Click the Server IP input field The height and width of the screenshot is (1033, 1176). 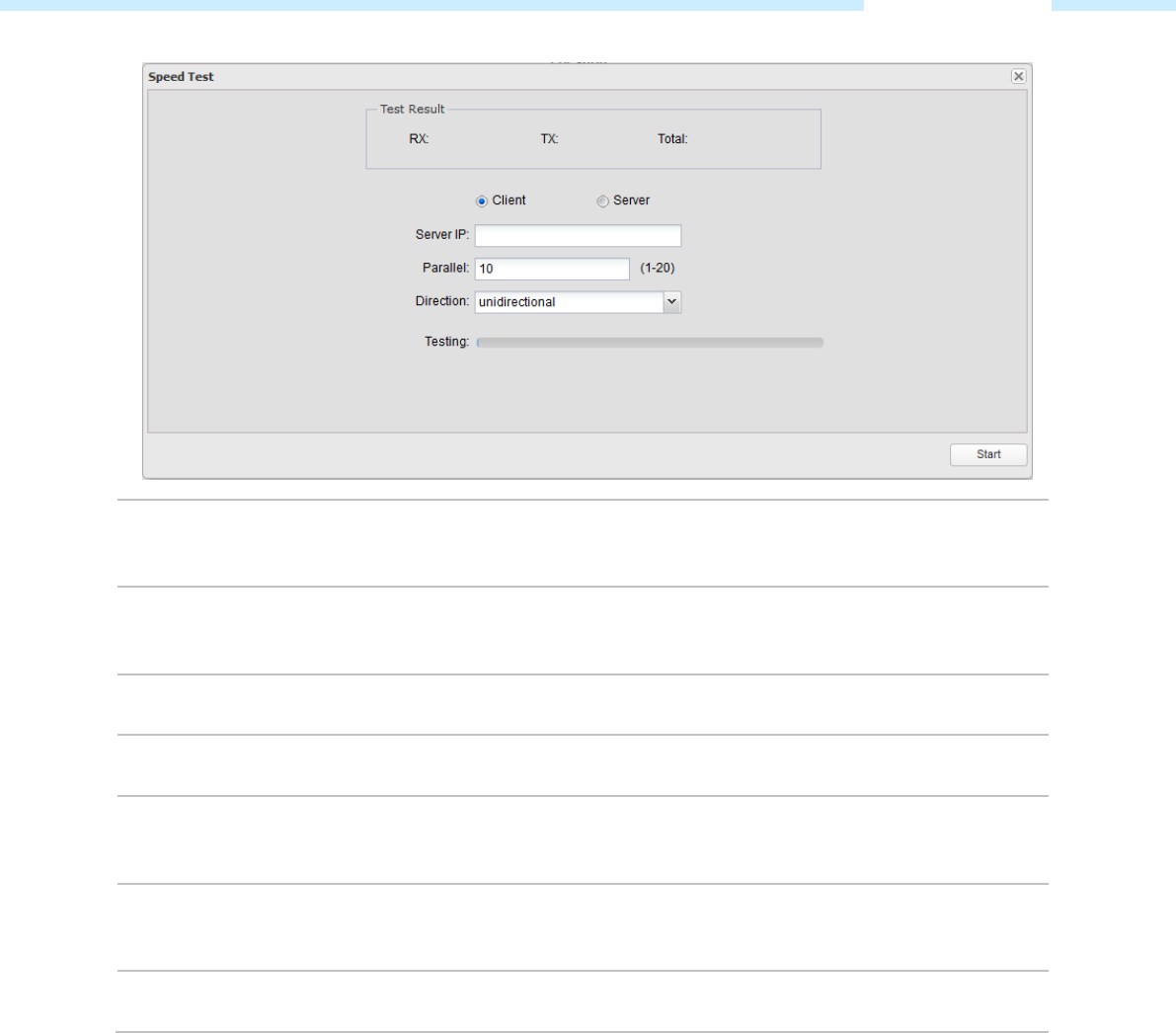[578, 236]
